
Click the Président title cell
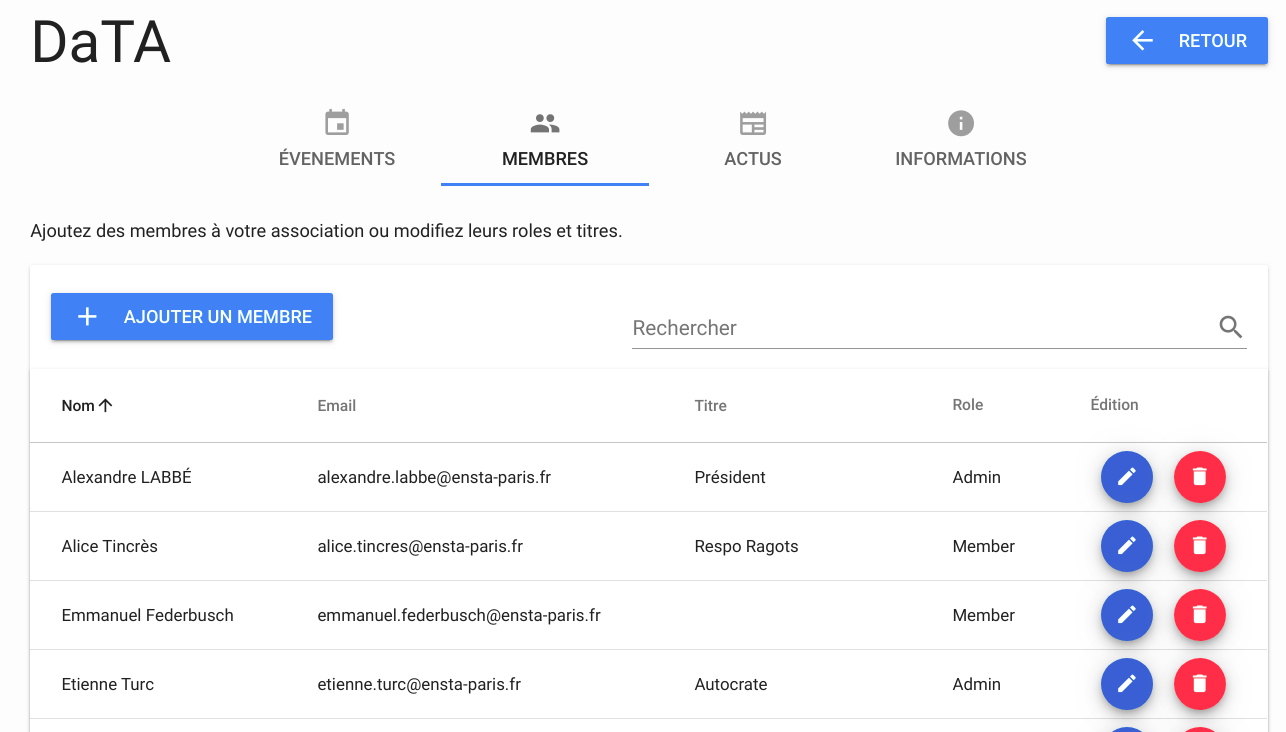pyautogui.click(x=730, y=477)
